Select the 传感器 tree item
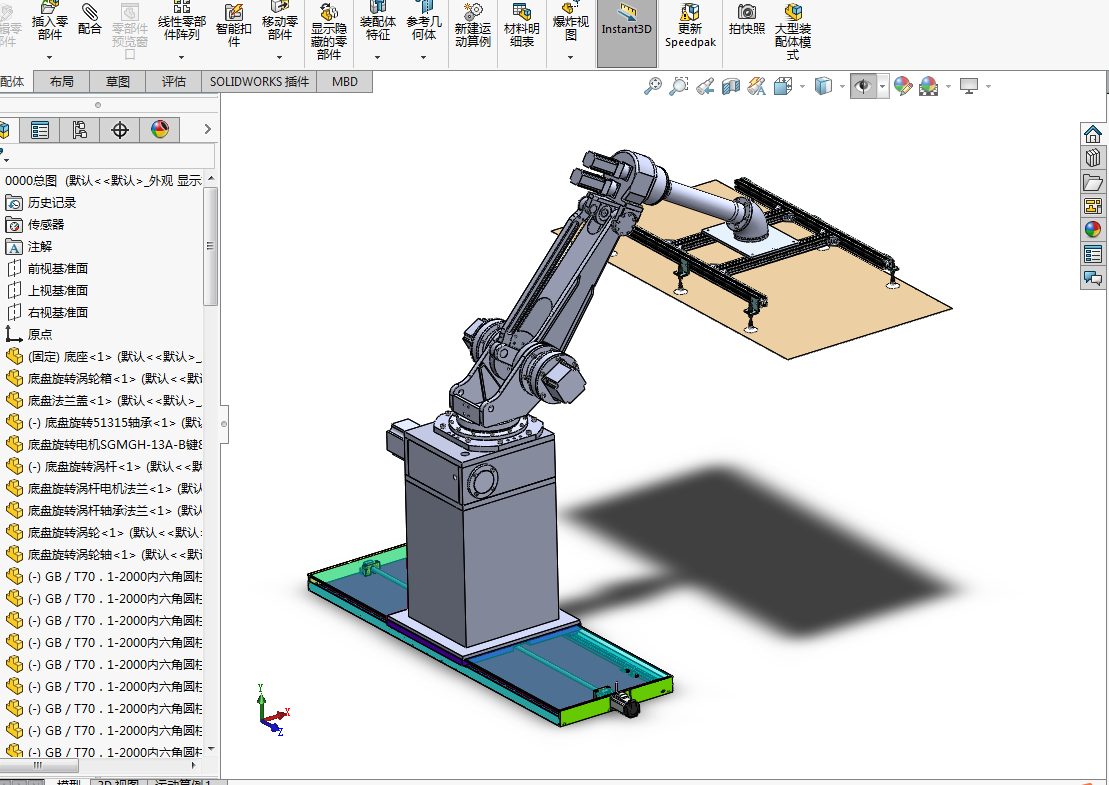The width and height of the screenshot is (1109, 785). coord(35,225)
